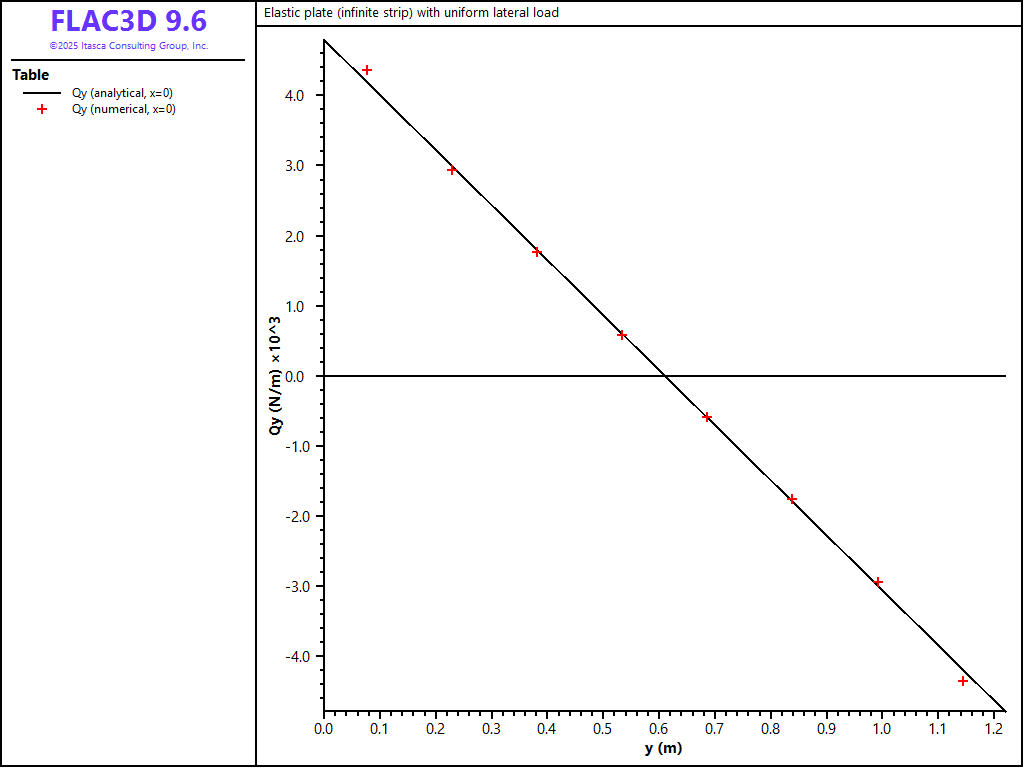Image resolution: width=1024 pixels, height=768 pixels.
Task: Click the y (m) horizontal axis label
Action: pyautogui.click(x=663, y=749)
